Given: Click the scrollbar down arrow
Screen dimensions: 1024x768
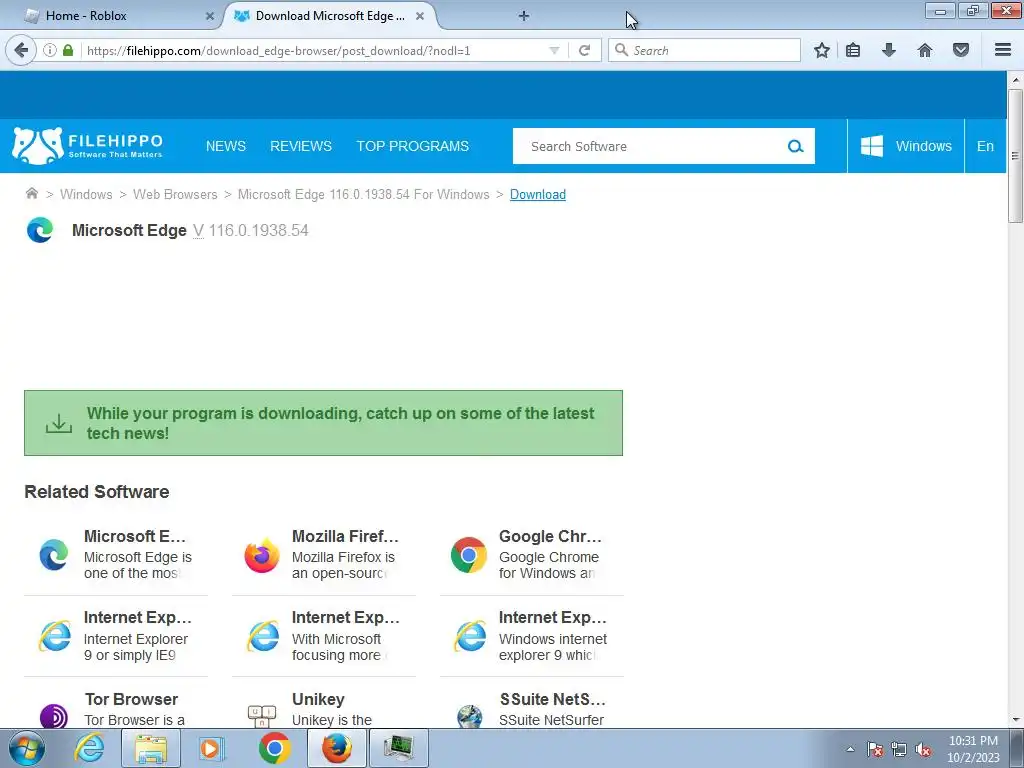Looking at the screenshot, I should [1015, 720].
